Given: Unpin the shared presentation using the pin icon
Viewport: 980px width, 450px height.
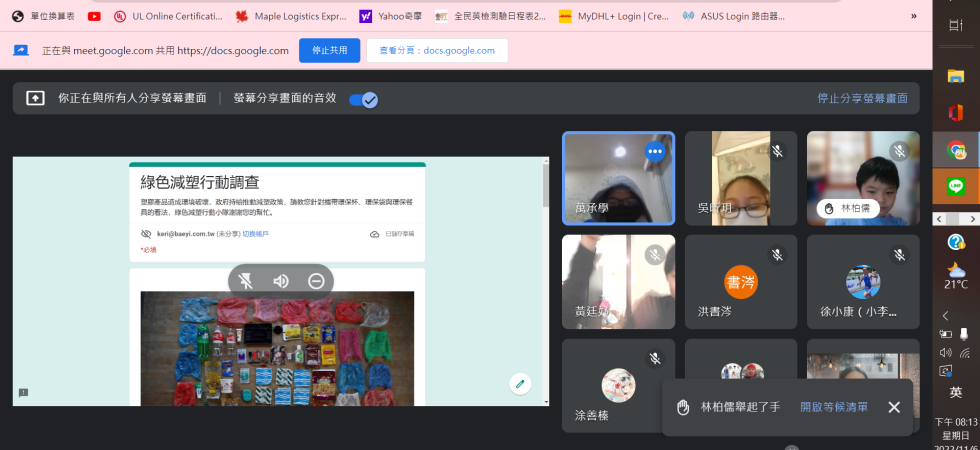Looking at the screenshot, I should [246, 281].
